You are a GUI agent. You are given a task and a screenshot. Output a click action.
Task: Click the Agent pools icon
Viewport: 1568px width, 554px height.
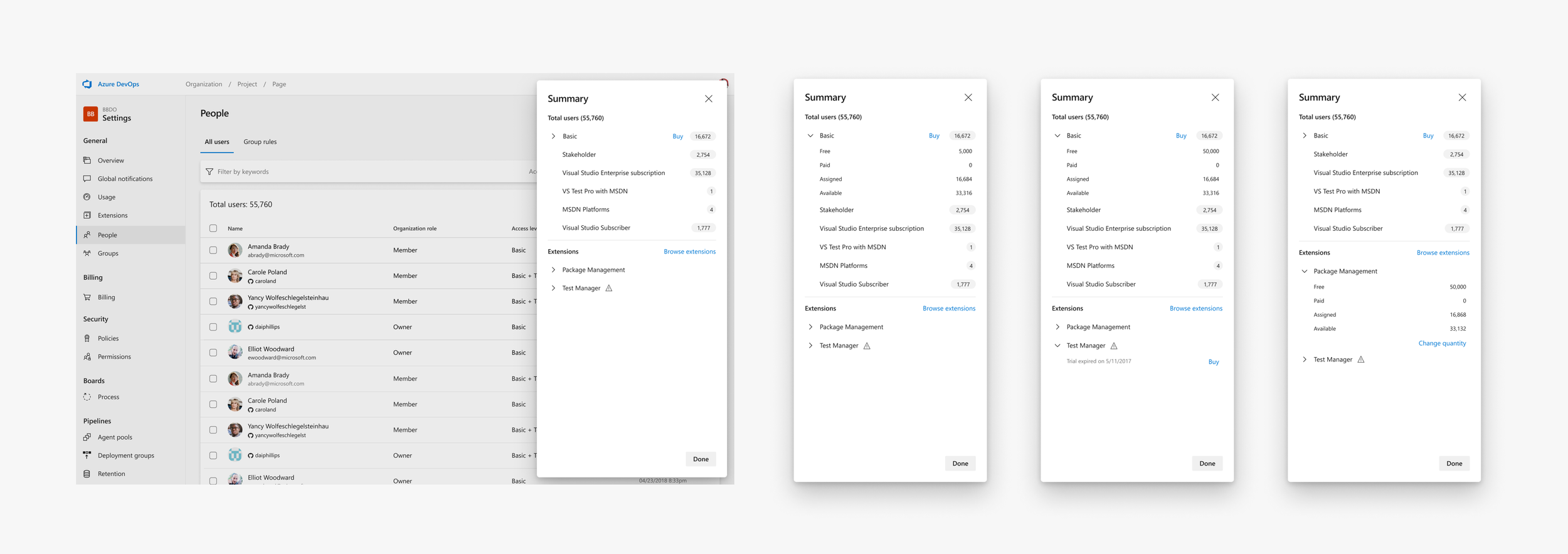[x=87, y=437]
